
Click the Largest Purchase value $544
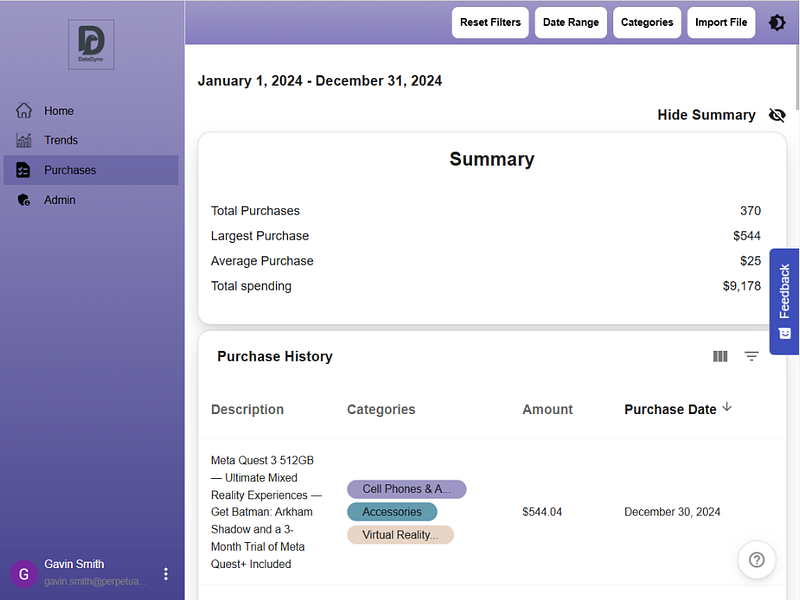pos(747,236)
